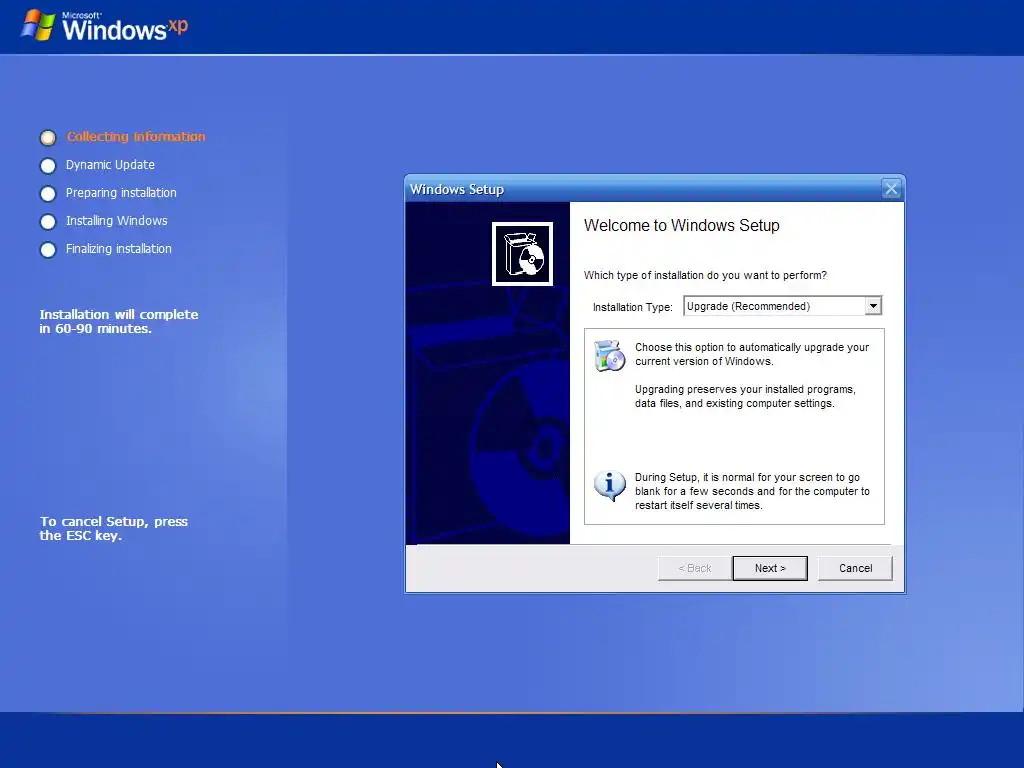Click the Dynamic Update step bullet
This screenshot has width=1024, height=768.
click(x=48, y=165)
